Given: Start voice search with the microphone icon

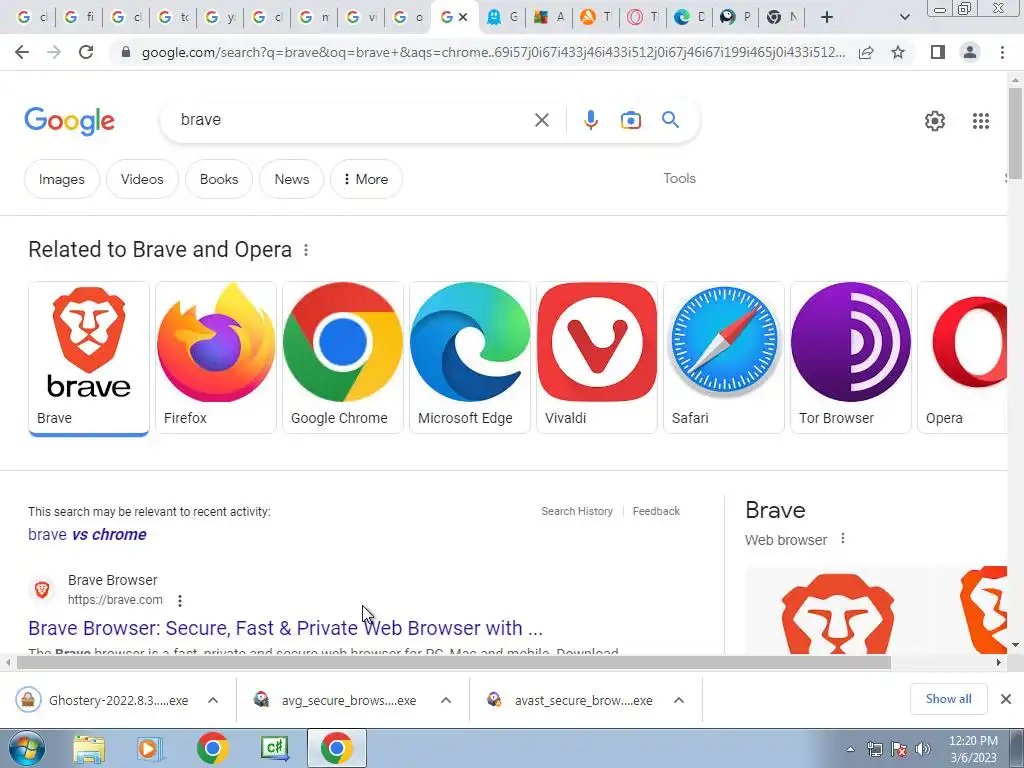Looking at the screenshot, I should tap(590, 120).
